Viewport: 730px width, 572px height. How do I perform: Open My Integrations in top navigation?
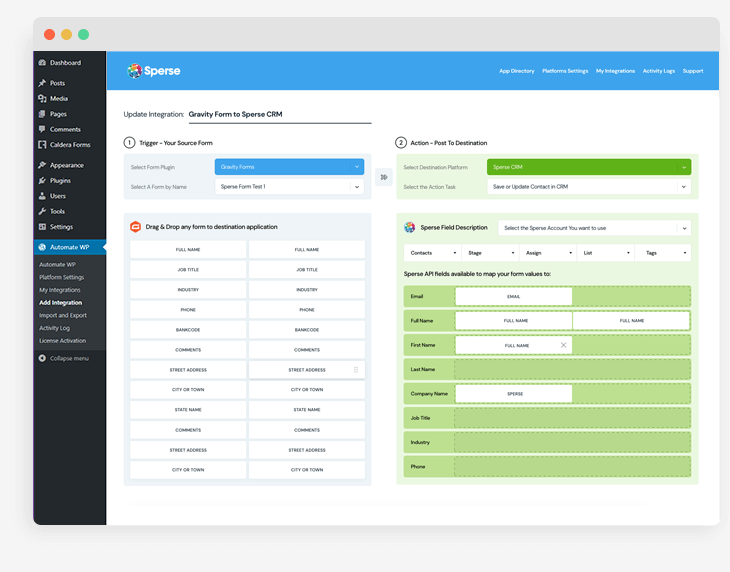click(615, 71)
